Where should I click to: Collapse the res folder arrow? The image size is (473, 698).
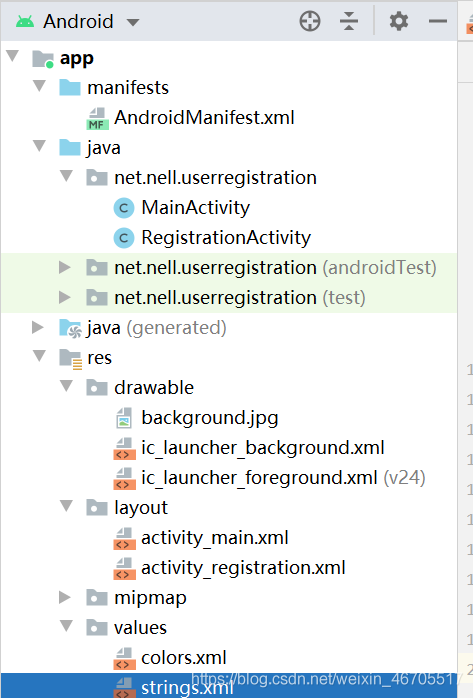pos(40,356)
